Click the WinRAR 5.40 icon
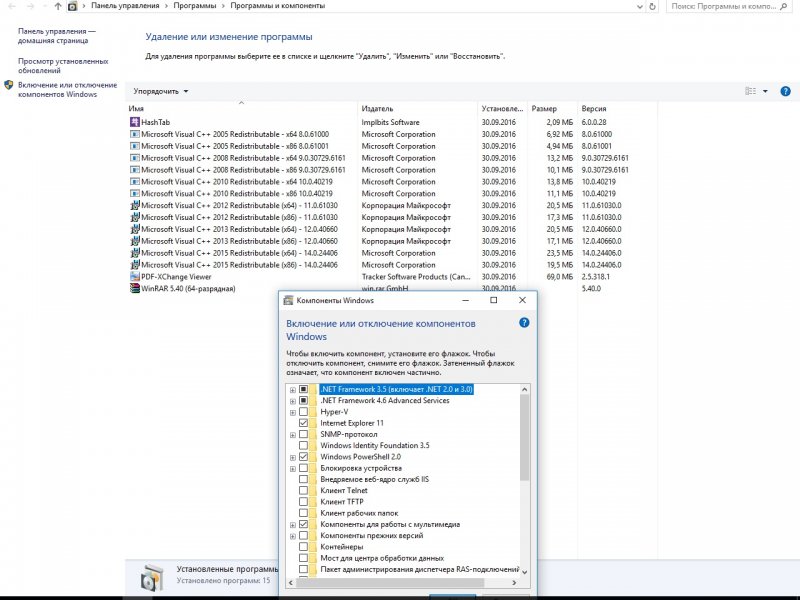 pyautogui.click(x=135, y=288)
